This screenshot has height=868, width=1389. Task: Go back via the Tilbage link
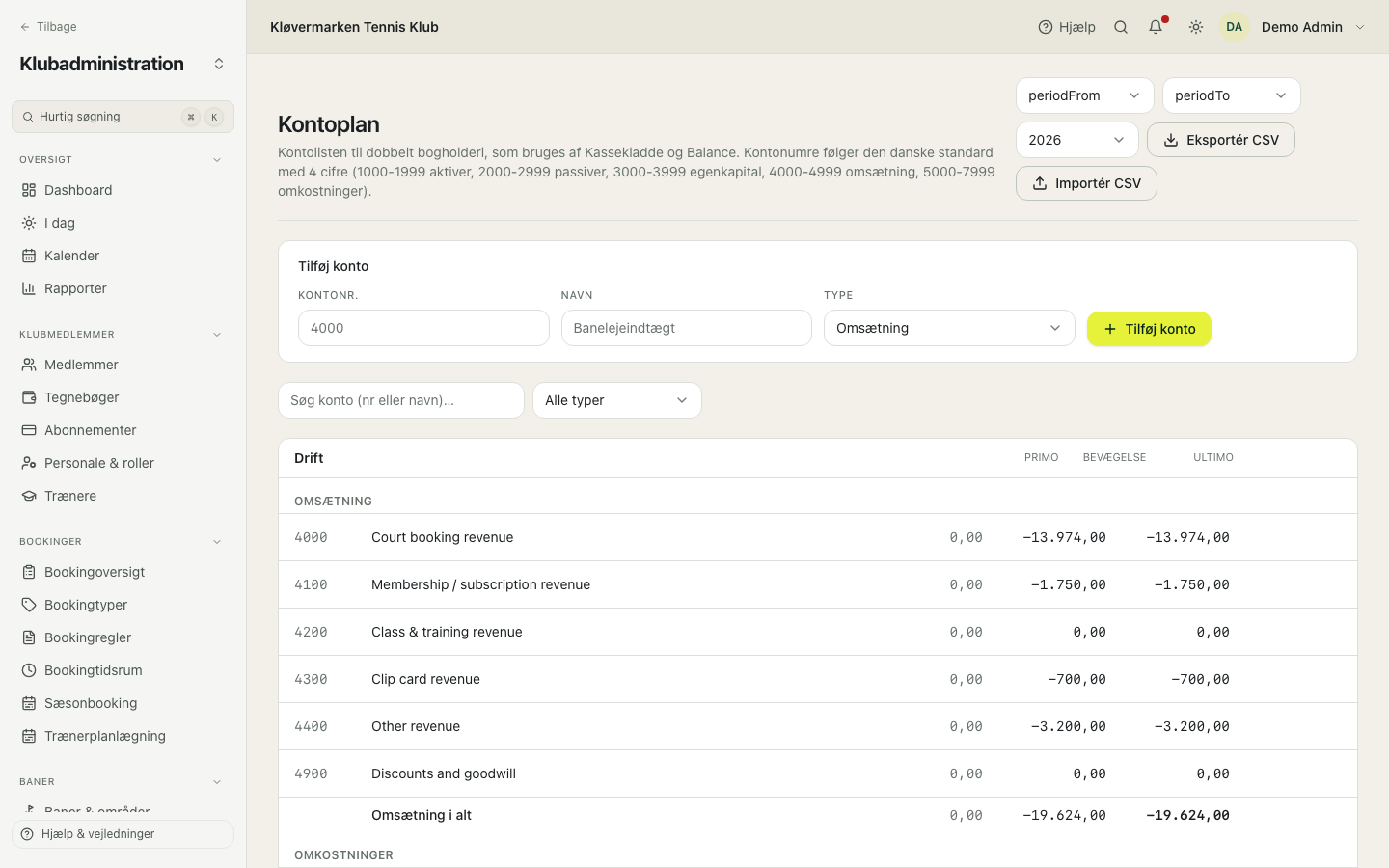[x=48, y=27]
